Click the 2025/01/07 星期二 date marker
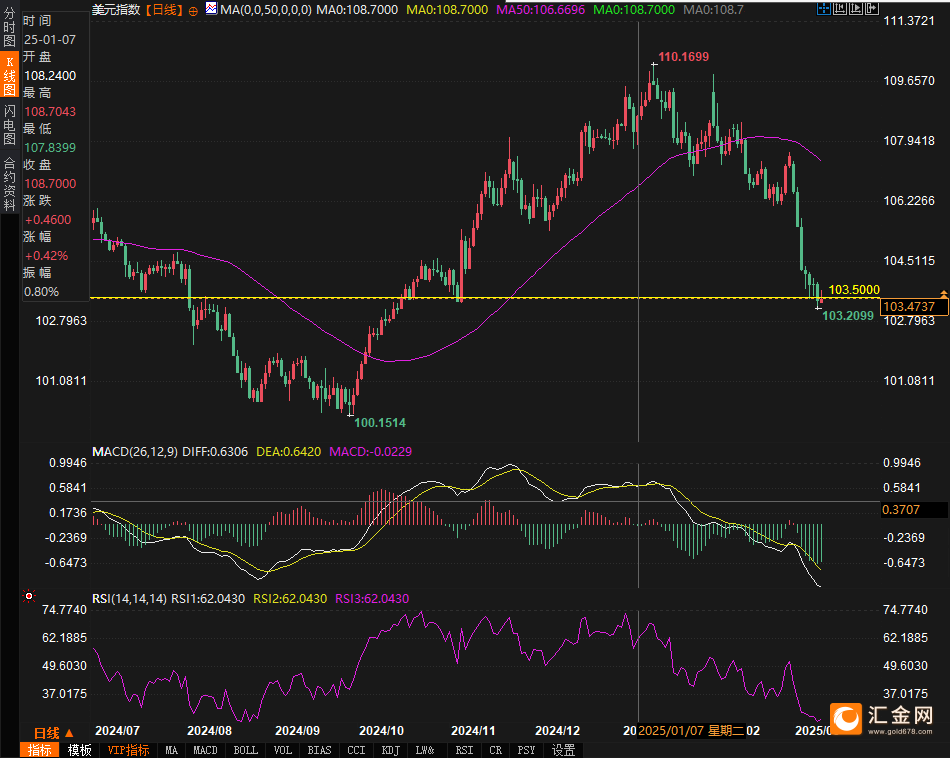 pyautogui.click(x=691, y=730)
